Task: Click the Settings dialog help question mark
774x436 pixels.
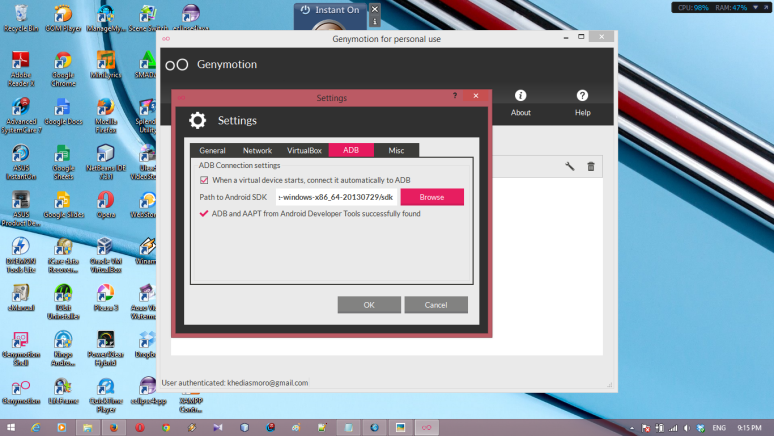Action: pyautogui.click(x=455, y=96)
